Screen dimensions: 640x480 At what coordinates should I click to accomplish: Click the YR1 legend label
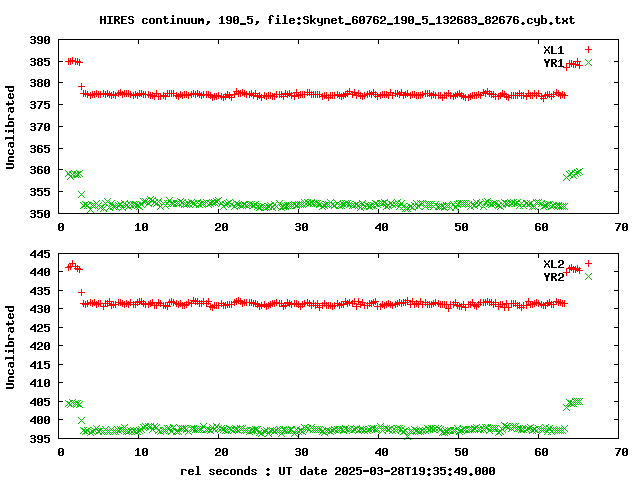click(x=553, y=63)
